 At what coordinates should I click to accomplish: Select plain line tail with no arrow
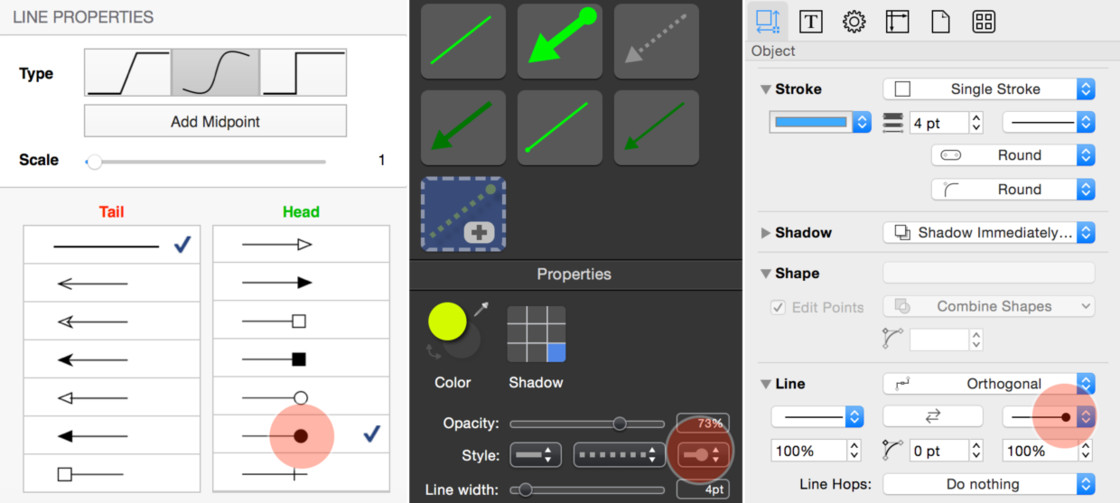[x=111, y=245]
